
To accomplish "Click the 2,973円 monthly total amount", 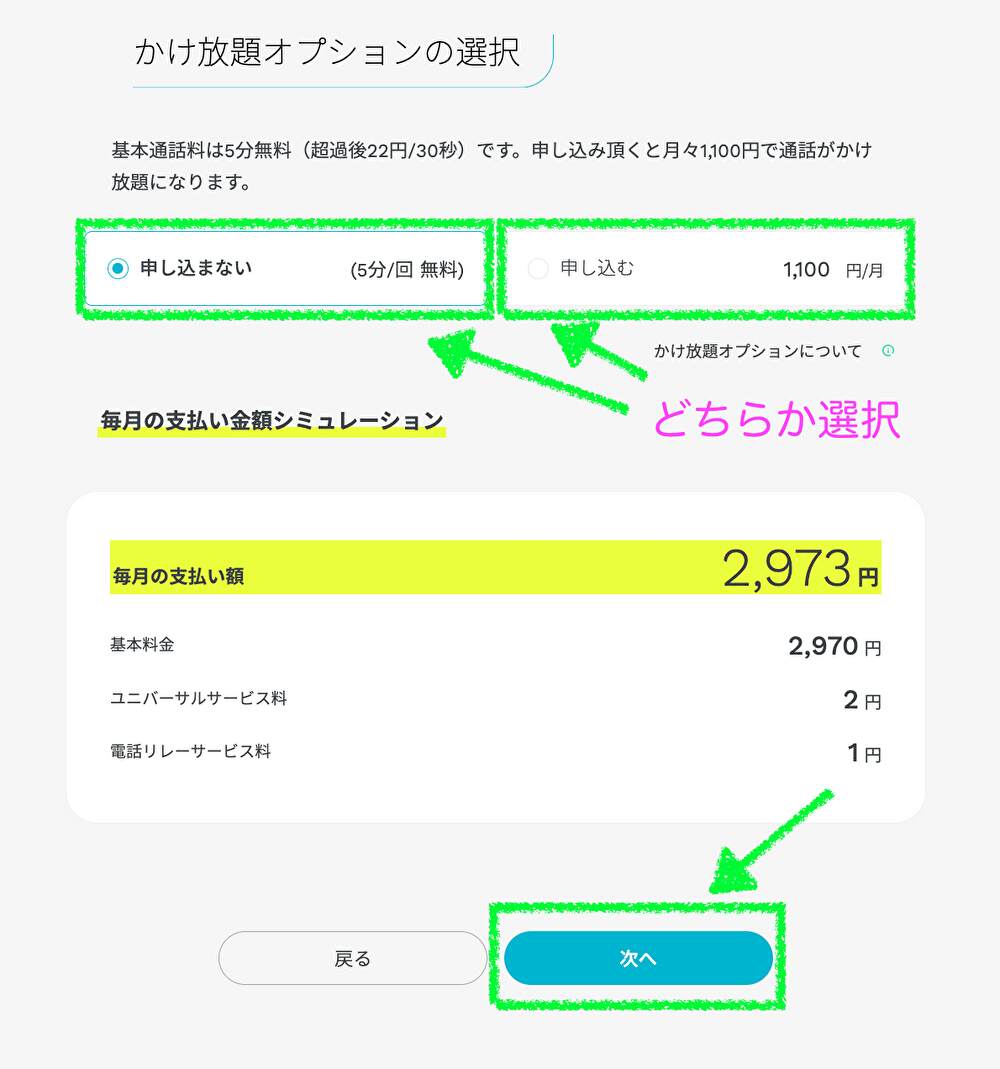I will point(799,569).
